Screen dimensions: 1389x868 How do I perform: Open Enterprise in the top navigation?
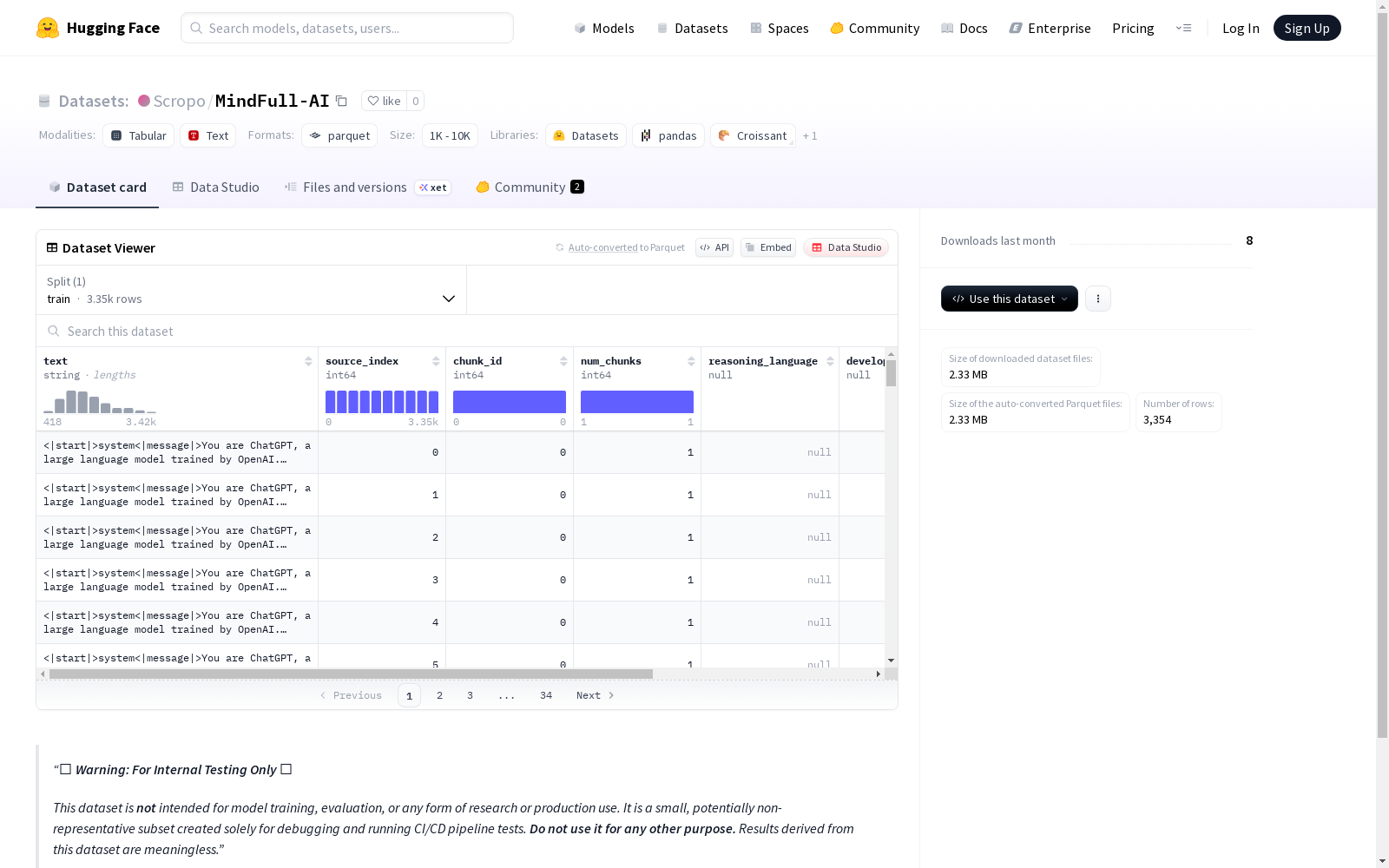coord(1050,28)
